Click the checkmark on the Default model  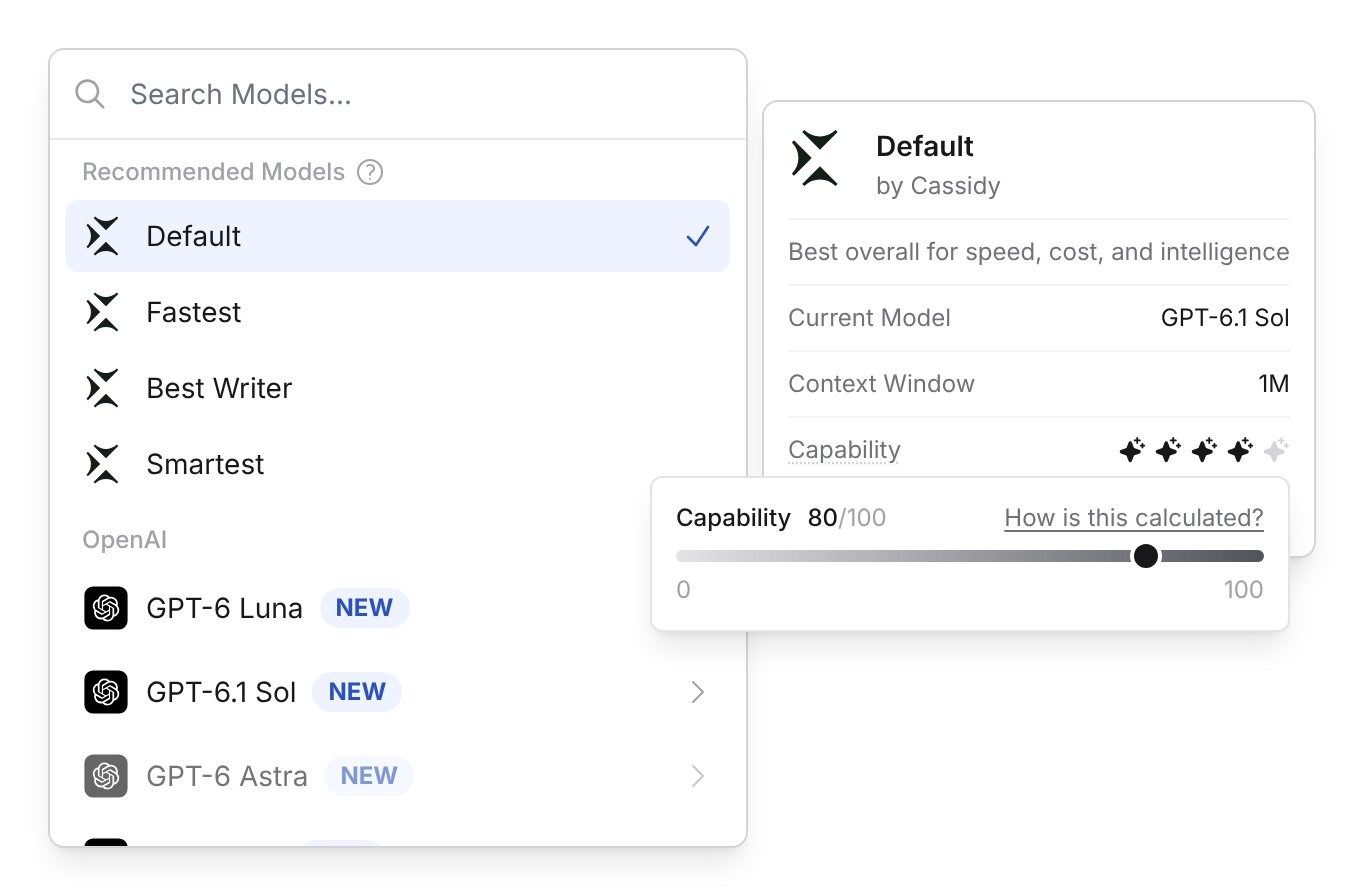698,236
